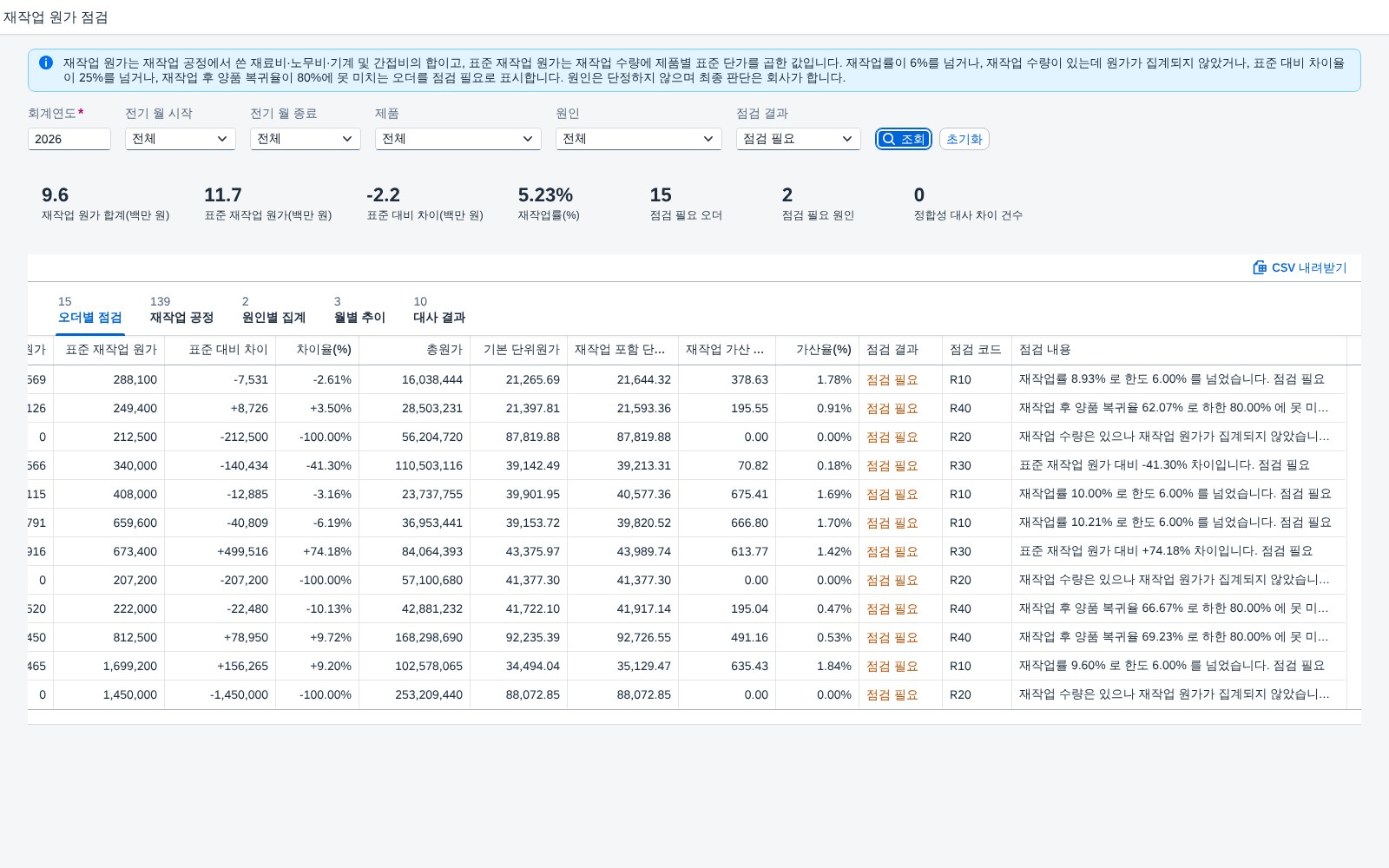The width and height of the screenshot is (1389, 868).
Task: Click the 재작업 원가 합계 value 9.6
Action: pos(55,195)
